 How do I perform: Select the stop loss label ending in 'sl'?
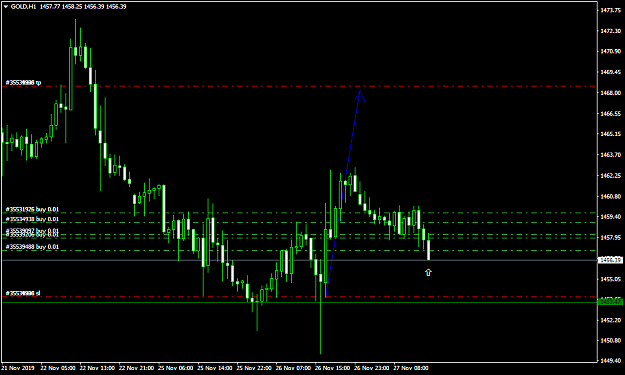23,293
